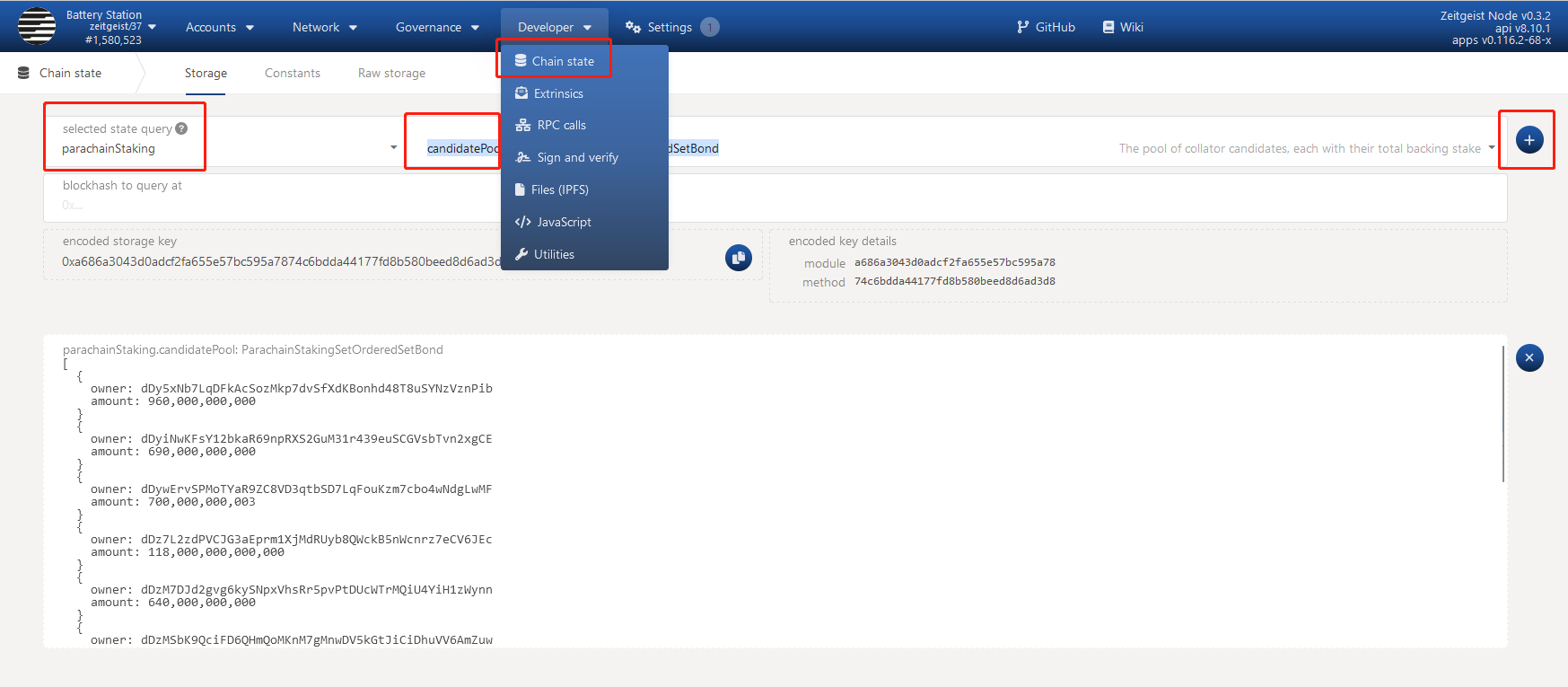Expand the Governance dropdown menu
1568x687 pixels.
pyautogui.click(x=437, y=27)
